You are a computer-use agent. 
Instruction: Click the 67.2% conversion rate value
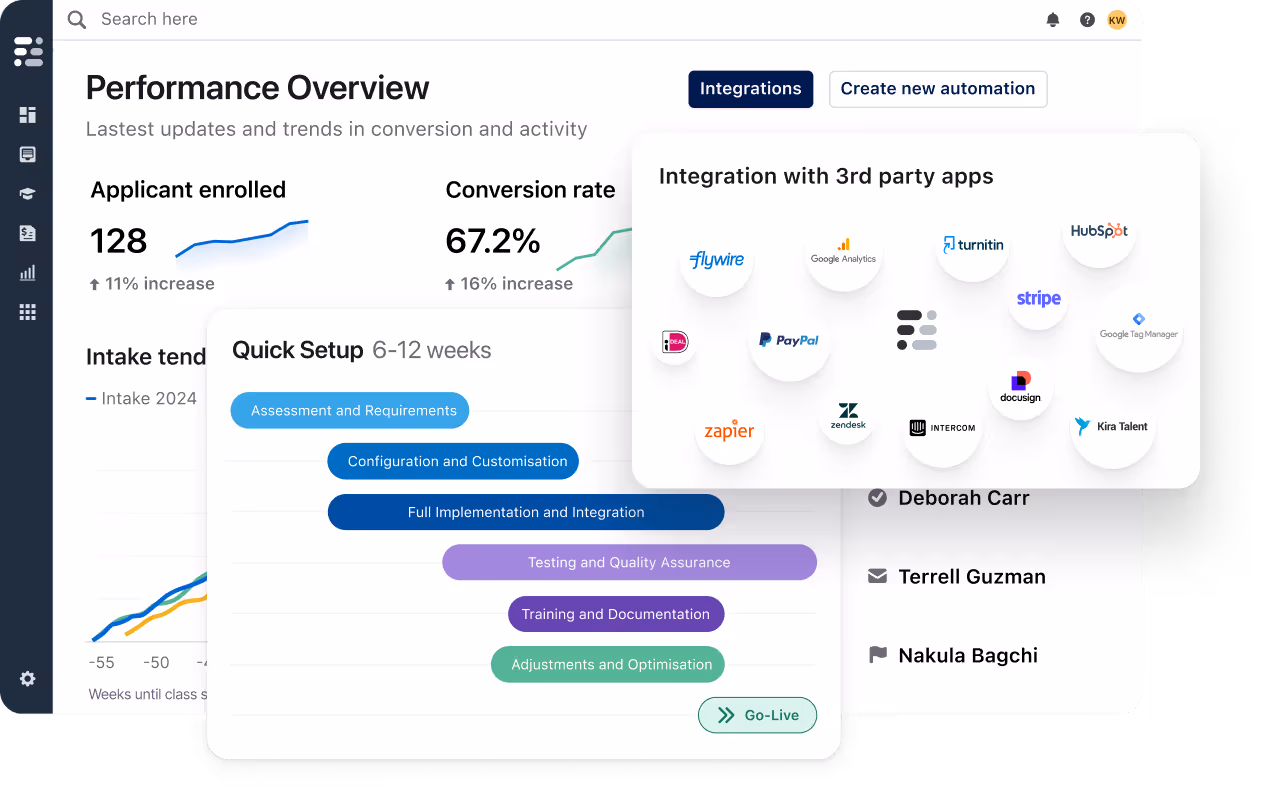(x=493, y=241)
